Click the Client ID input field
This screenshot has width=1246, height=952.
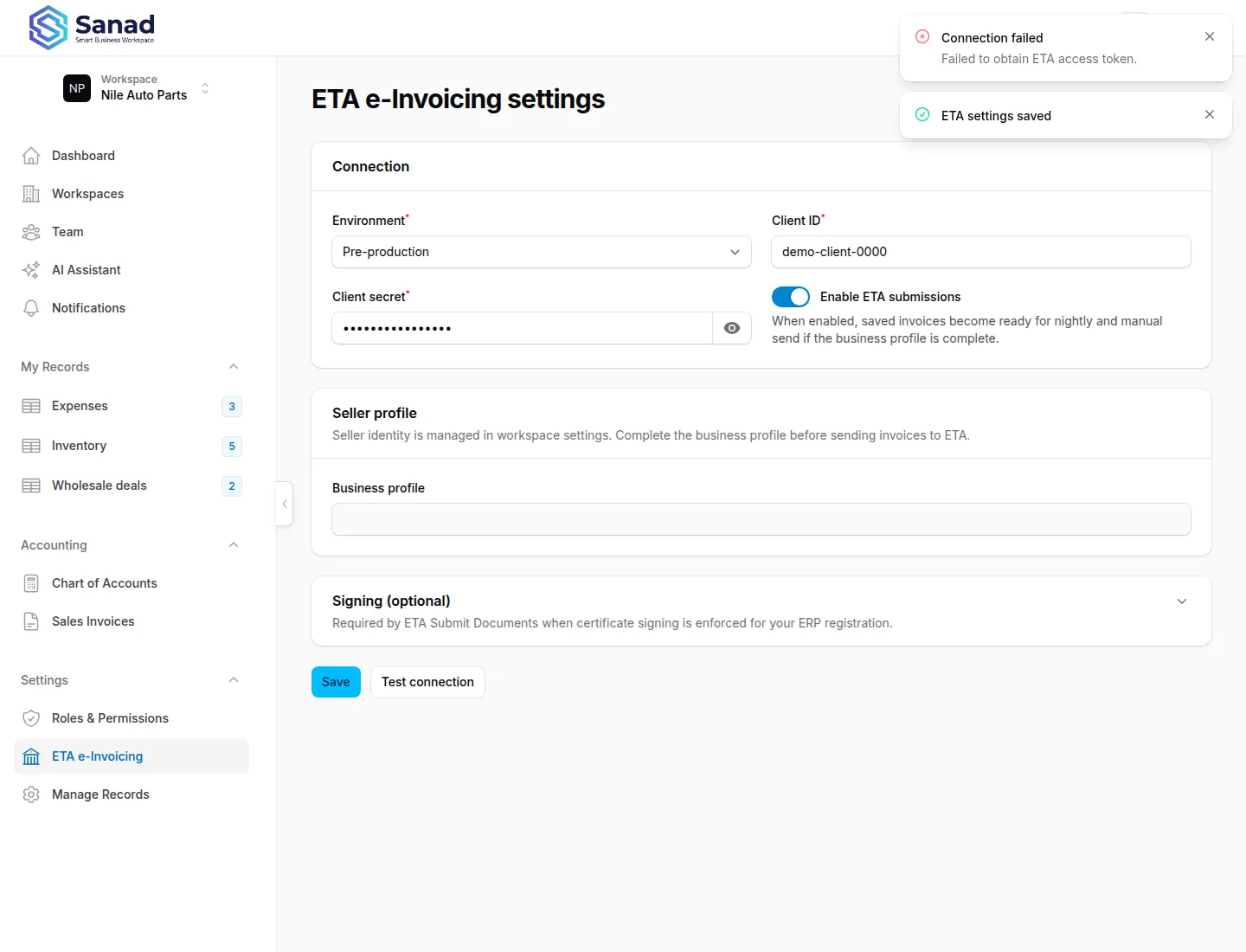click(981, 252)
